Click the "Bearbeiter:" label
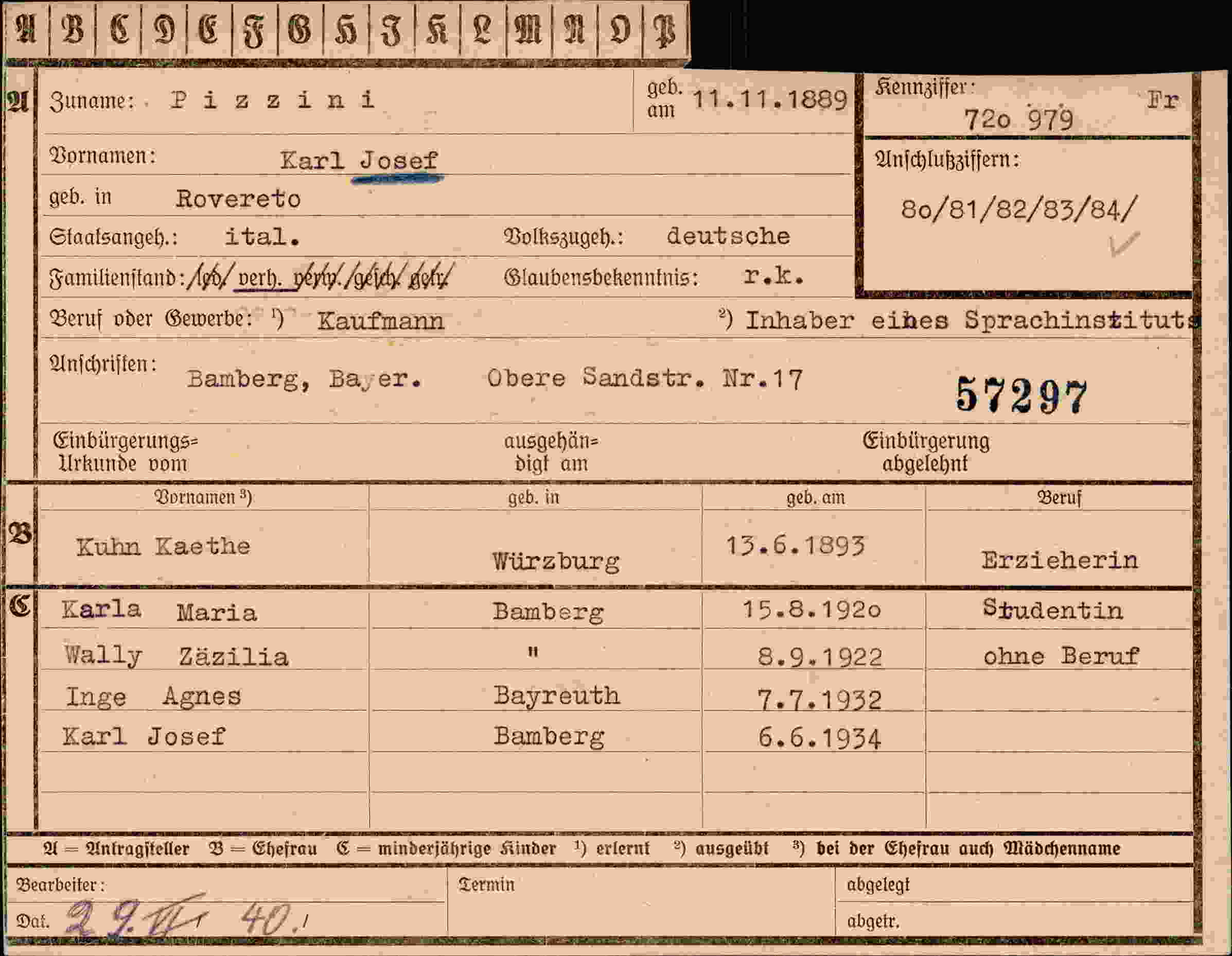The height and width of the screenshot is (956, 1232). point(60,884)
